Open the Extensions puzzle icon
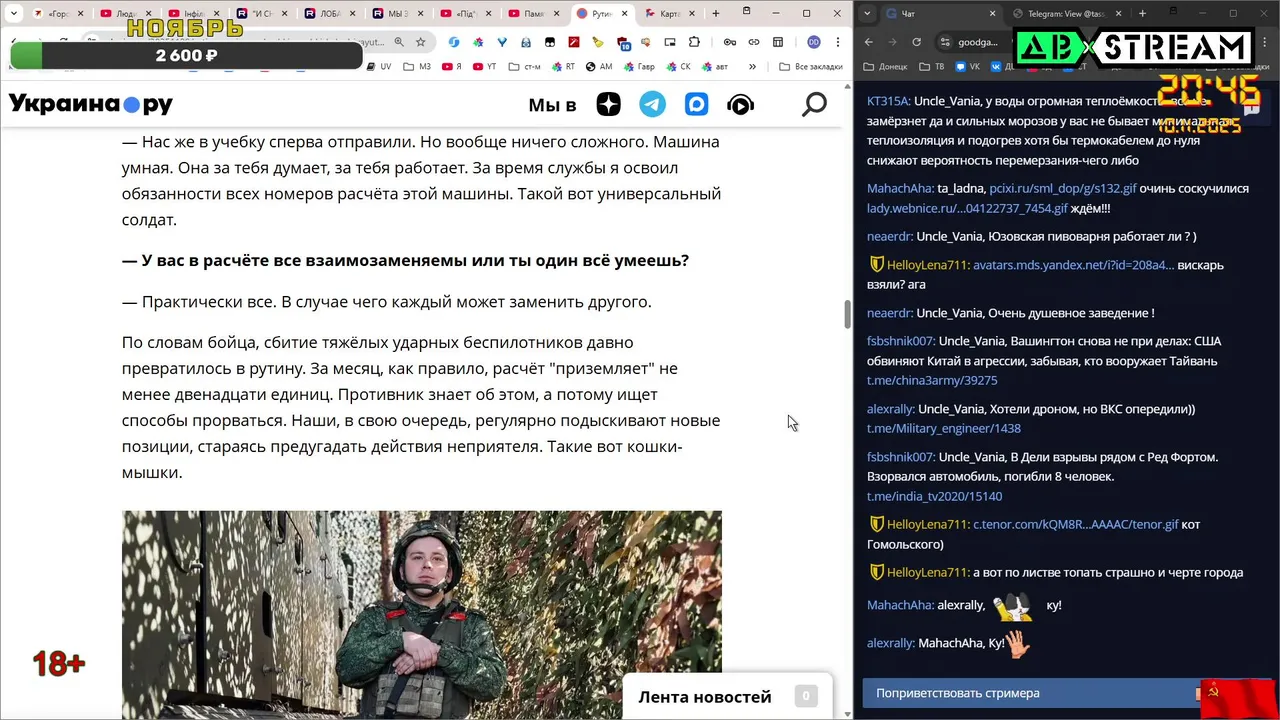Screen dimensions: 1280x720 692,42
